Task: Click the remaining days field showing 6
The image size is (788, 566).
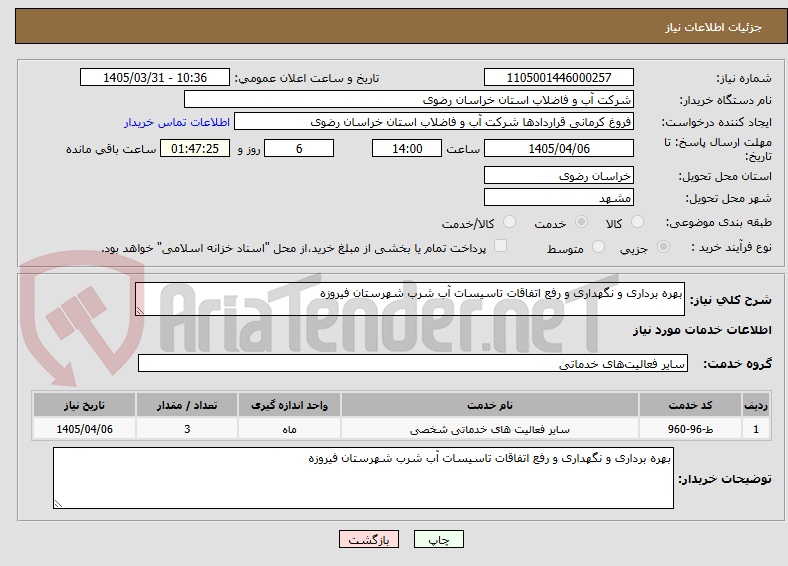Action: click(299, 148)
